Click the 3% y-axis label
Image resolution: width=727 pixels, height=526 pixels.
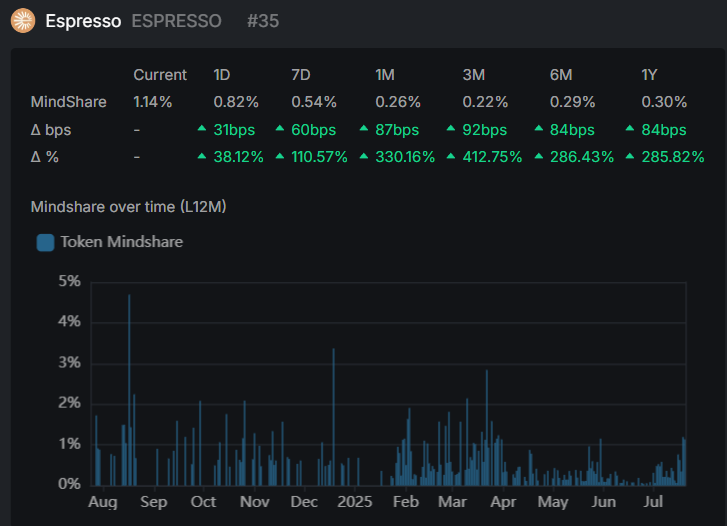coord(70,363)
